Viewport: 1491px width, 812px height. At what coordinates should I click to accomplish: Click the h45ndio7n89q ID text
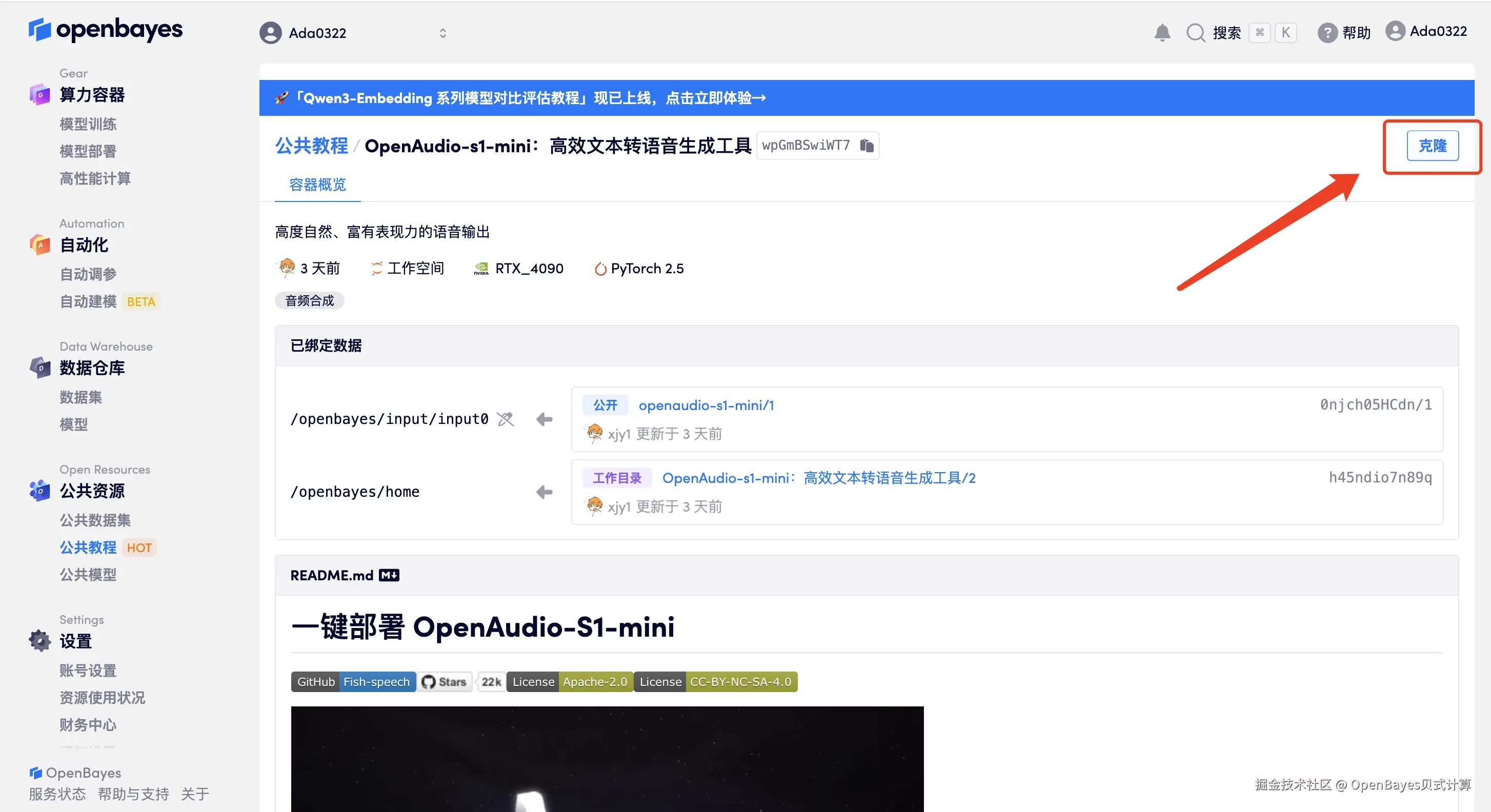tap(1380, 477)
